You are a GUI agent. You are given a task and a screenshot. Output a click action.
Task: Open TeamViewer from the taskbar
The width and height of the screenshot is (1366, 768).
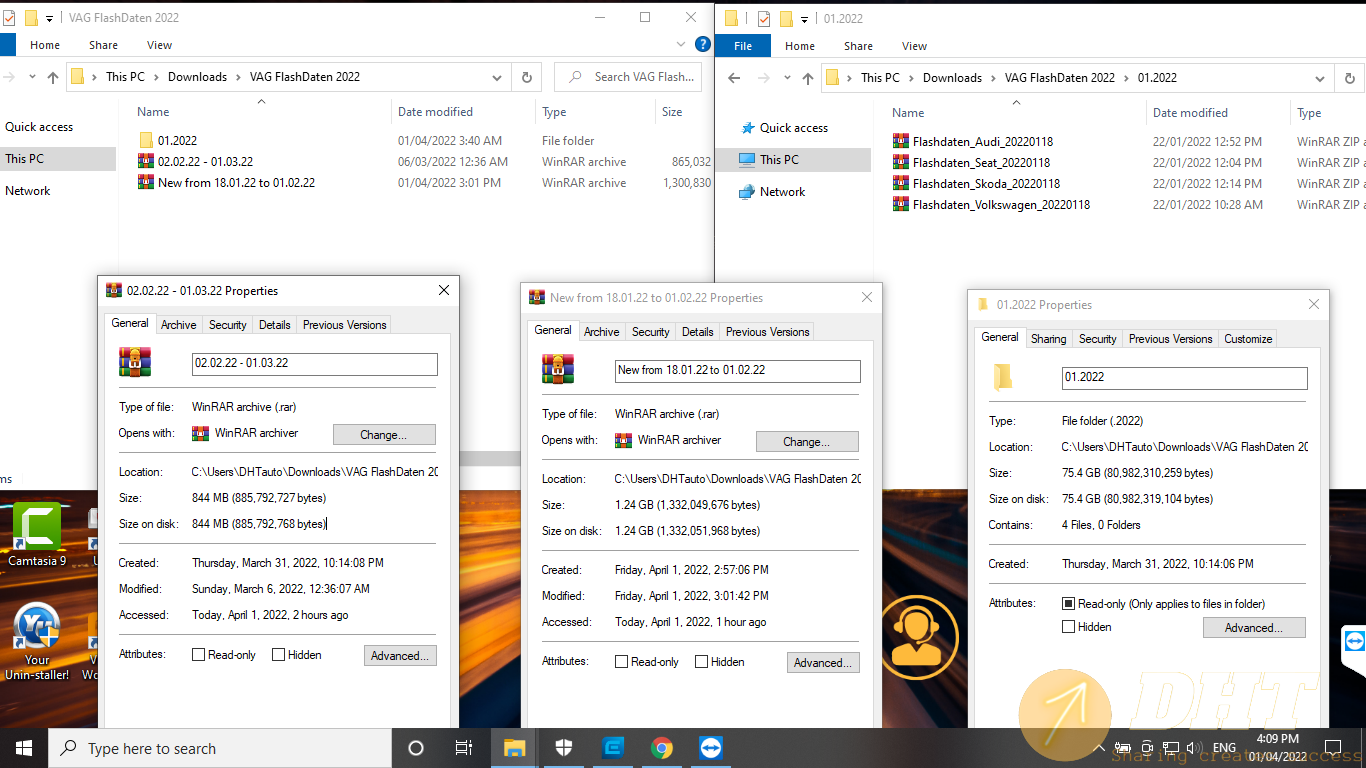(711, 748)
